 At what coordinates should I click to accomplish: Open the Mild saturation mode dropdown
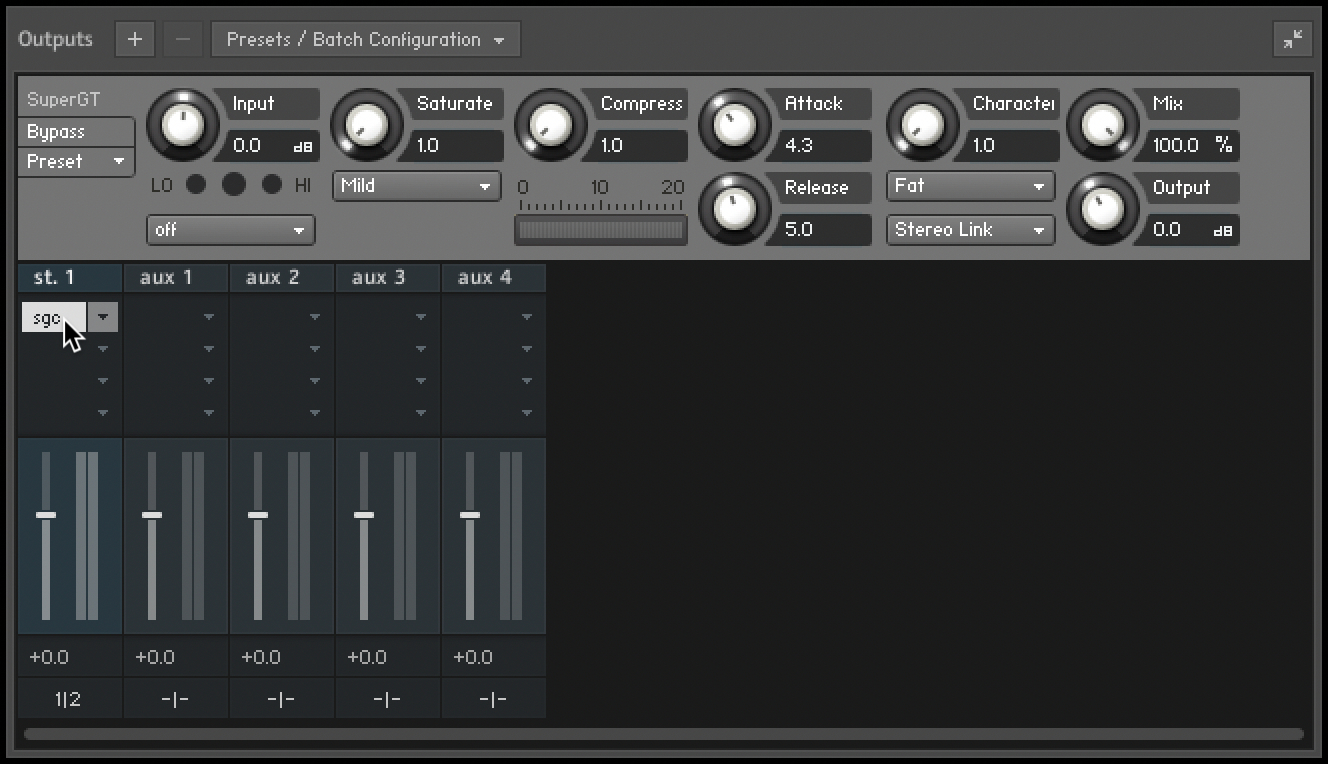[416, 186]
